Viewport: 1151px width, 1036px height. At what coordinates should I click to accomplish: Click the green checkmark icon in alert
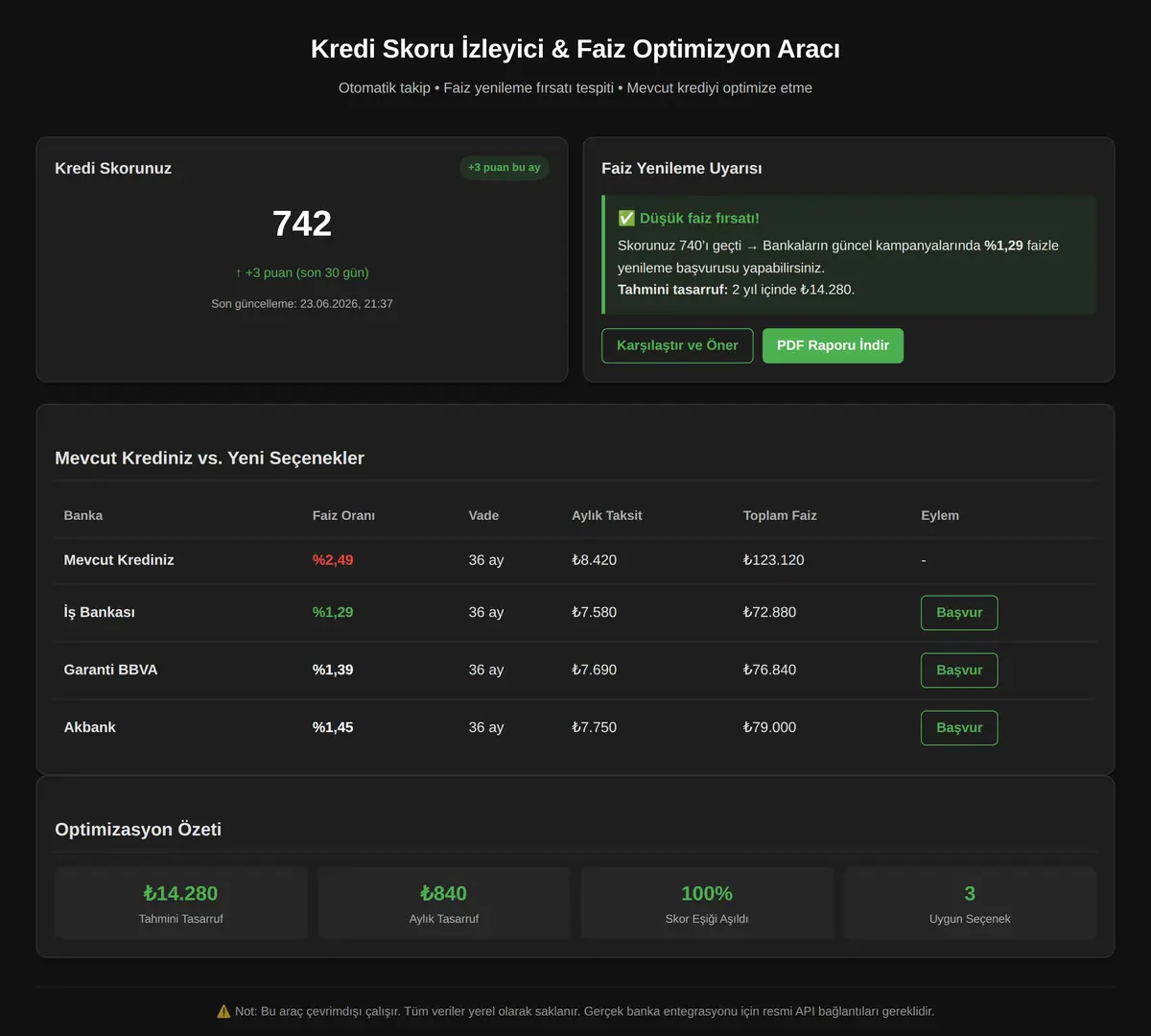click(626, 219)
